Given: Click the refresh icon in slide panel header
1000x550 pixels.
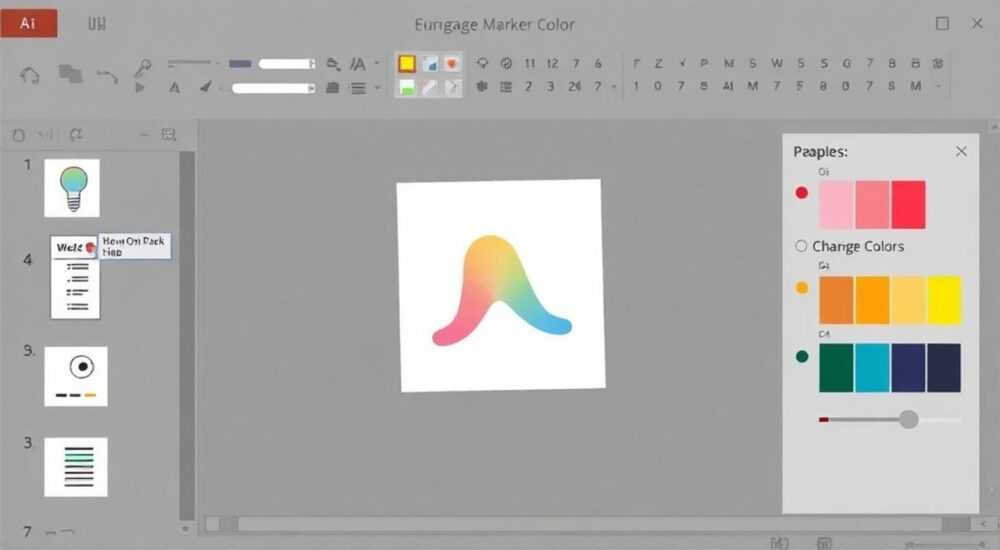Looking at the screenshot, I should [x=76, y=135].
